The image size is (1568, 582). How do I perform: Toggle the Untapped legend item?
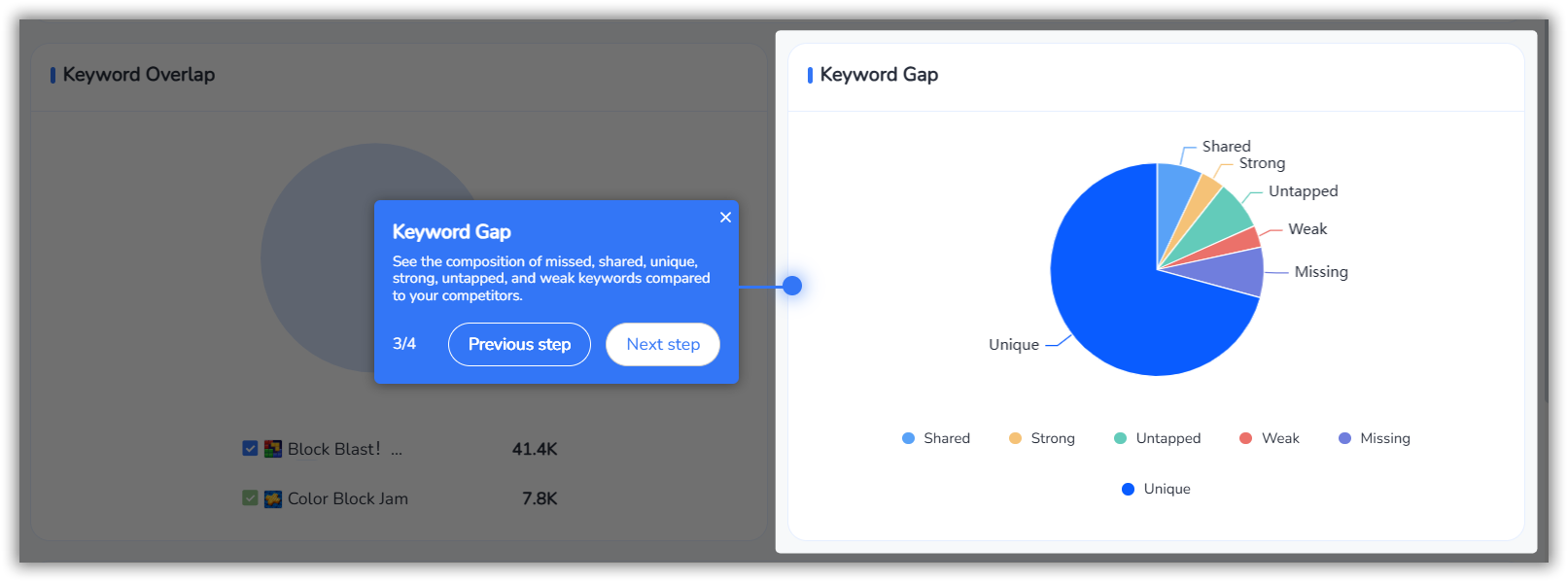pyautogui.click(x=1158, y=438)
